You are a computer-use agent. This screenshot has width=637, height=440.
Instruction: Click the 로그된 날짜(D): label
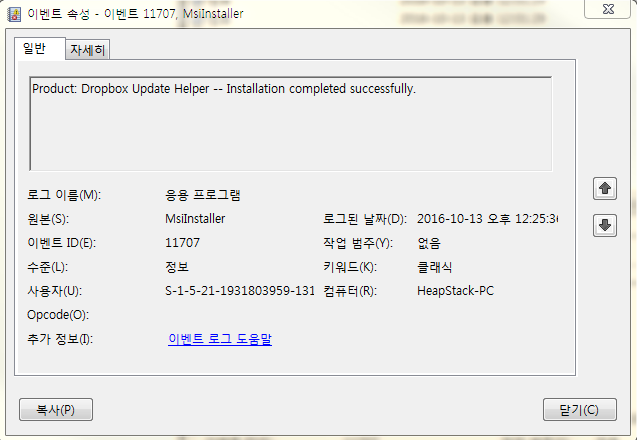[365, 219]
